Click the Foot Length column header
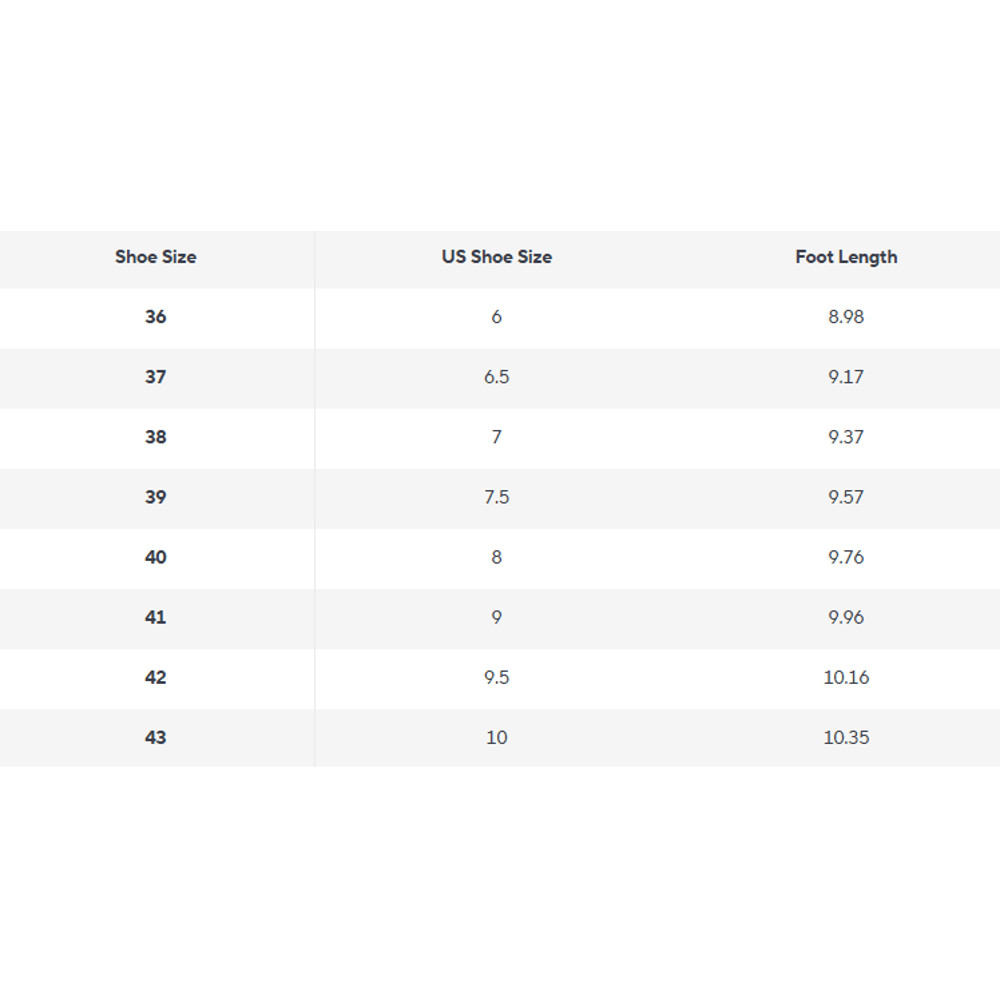1000x1000 pixels. tap(846, 257)
